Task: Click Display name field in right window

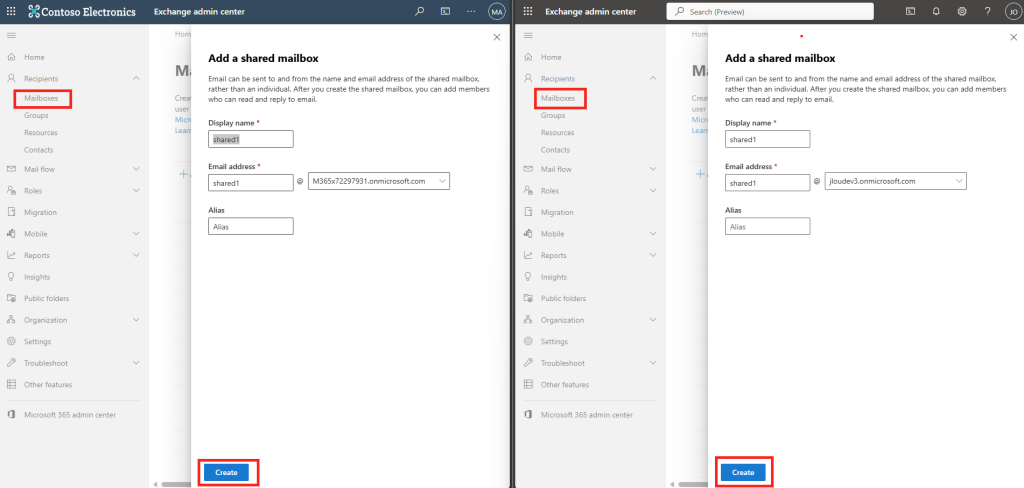Action: click(767, 139)
